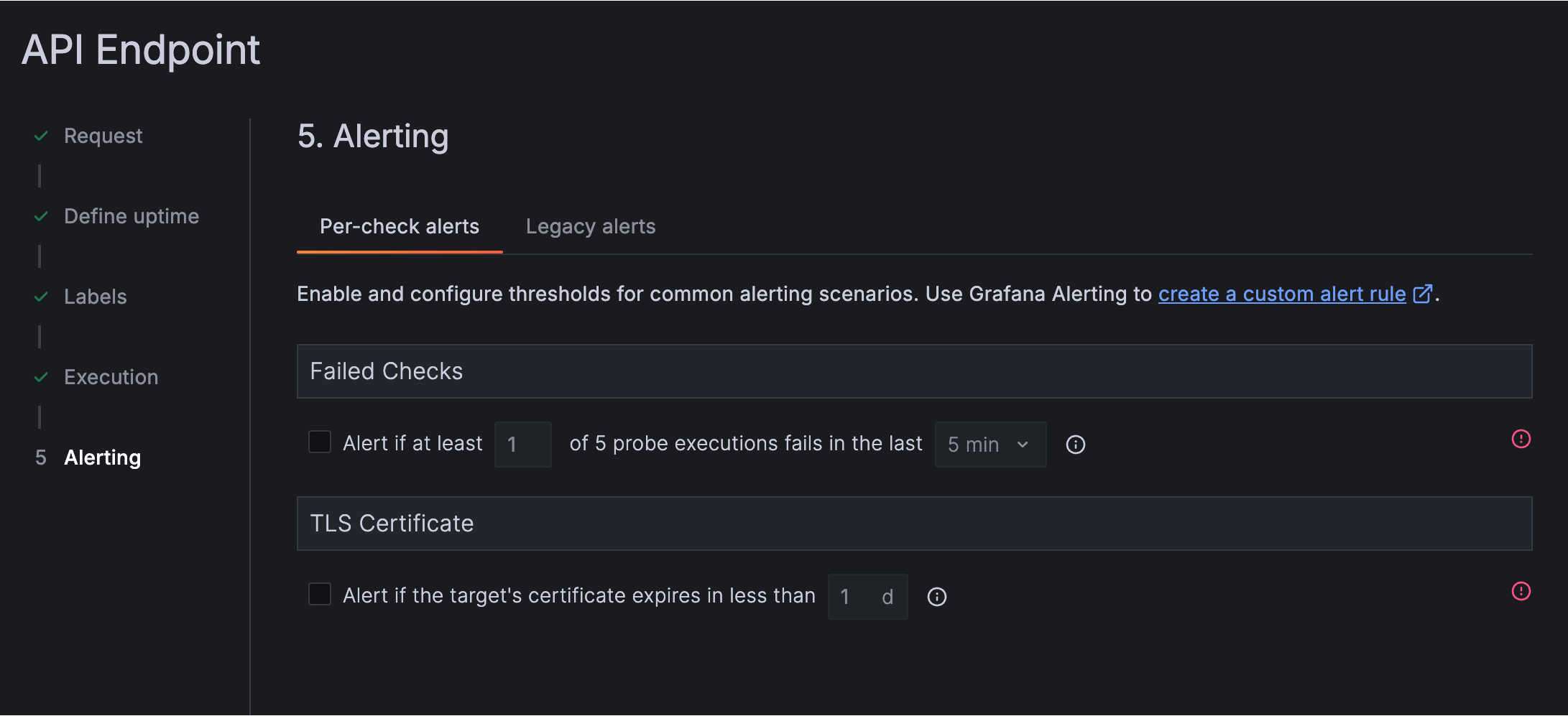
Task: Enable the certificate expiry alert
Action: coord(319,595)
